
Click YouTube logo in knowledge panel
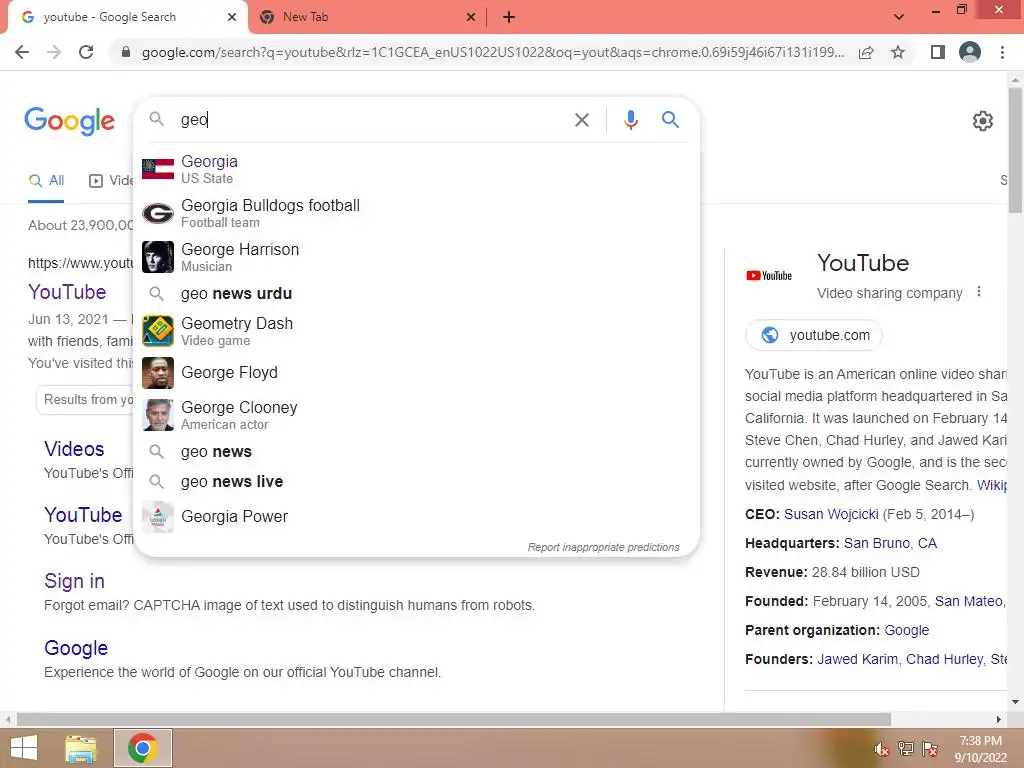(x=769, y=276)
